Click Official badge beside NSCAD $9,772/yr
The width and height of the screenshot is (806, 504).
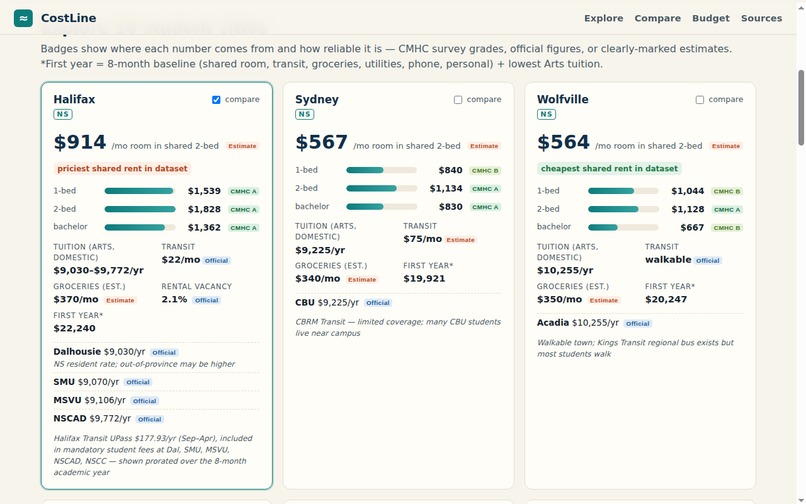pyautogui.click(x=150, y=420)
